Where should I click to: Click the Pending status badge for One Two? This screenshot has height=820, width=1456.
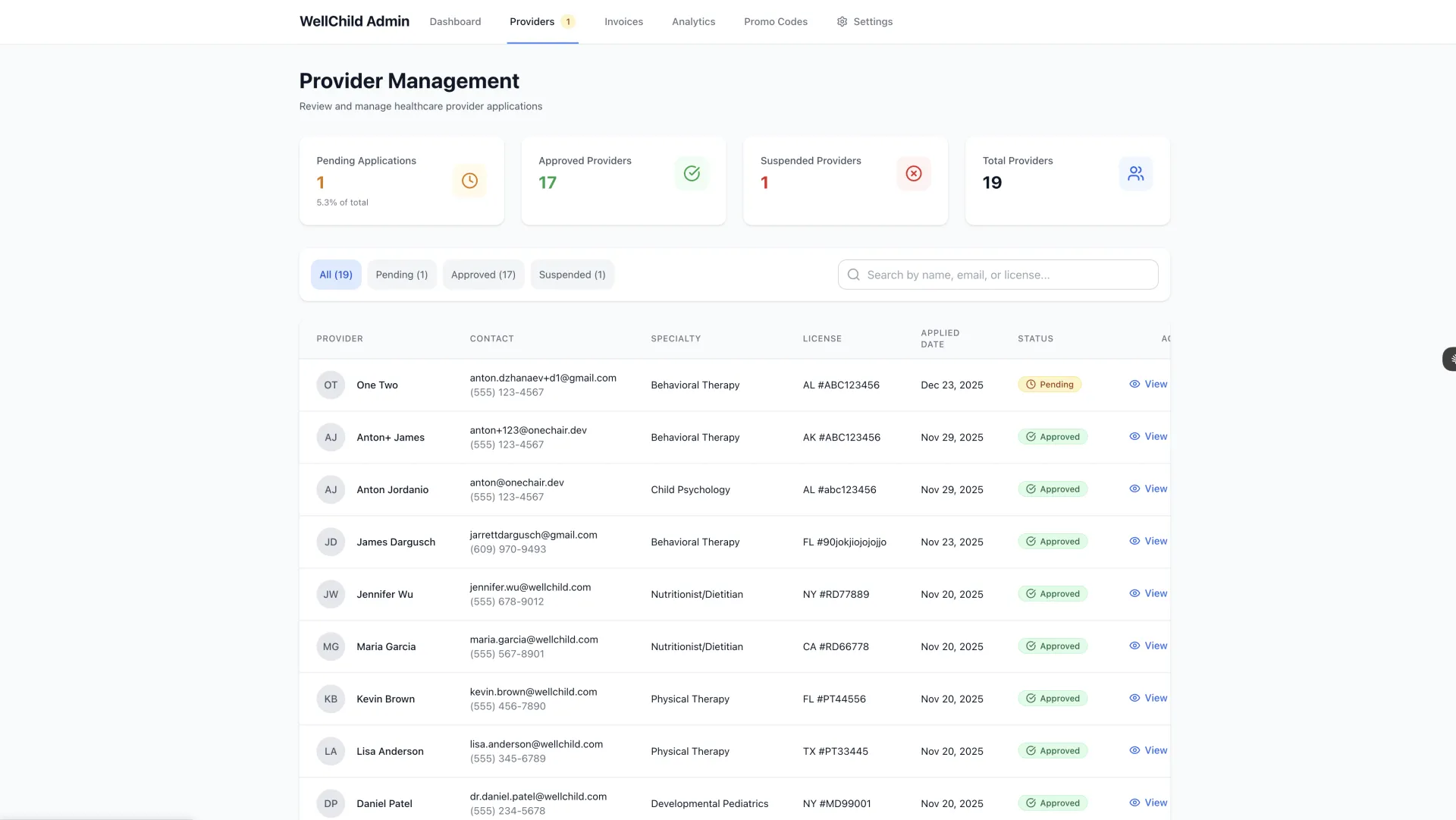[x=1050, y=385]
